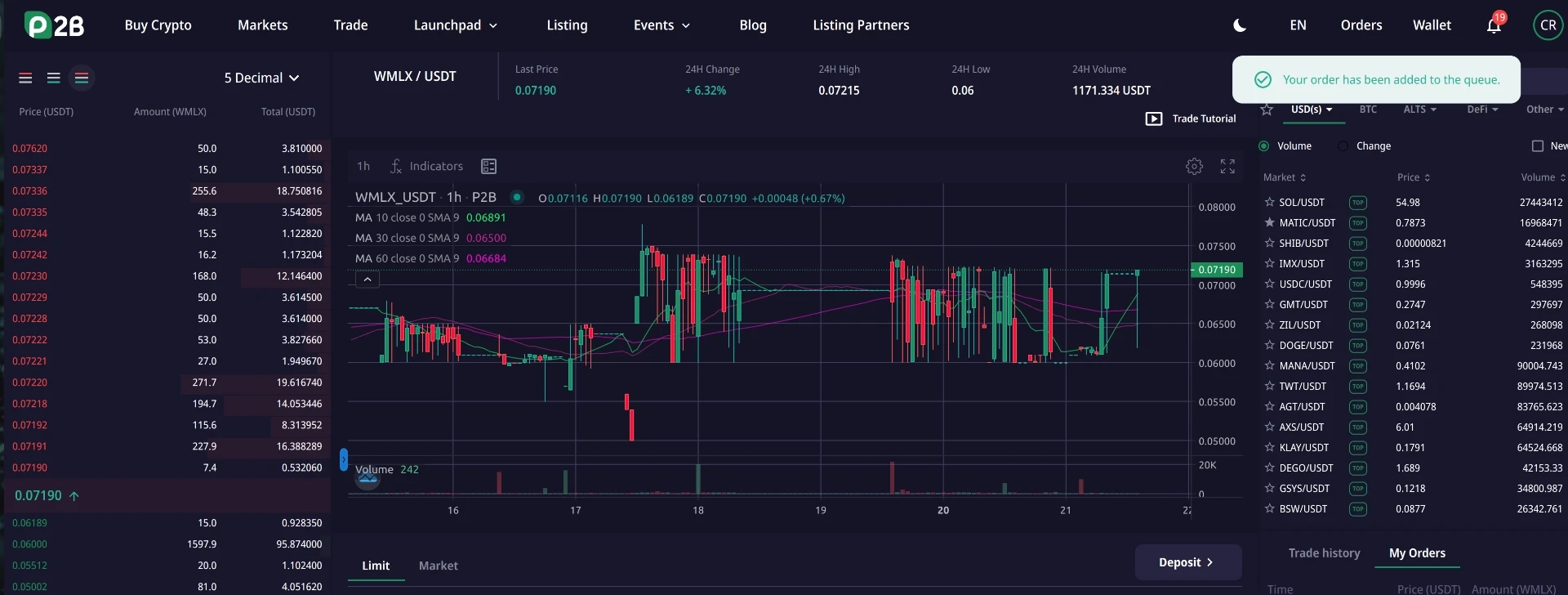Toggle dark mode moon icon
The image size is (1568, 595).
pos(1239,25)
